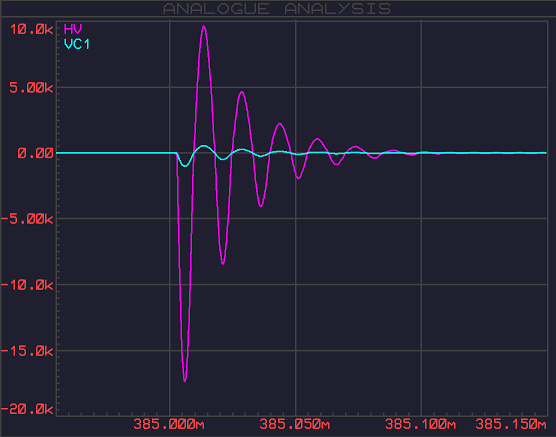This screenshot has width=556, height=437.
Task: Click the HV trace's deepest negative trough
Action: [x=185, y=381]
